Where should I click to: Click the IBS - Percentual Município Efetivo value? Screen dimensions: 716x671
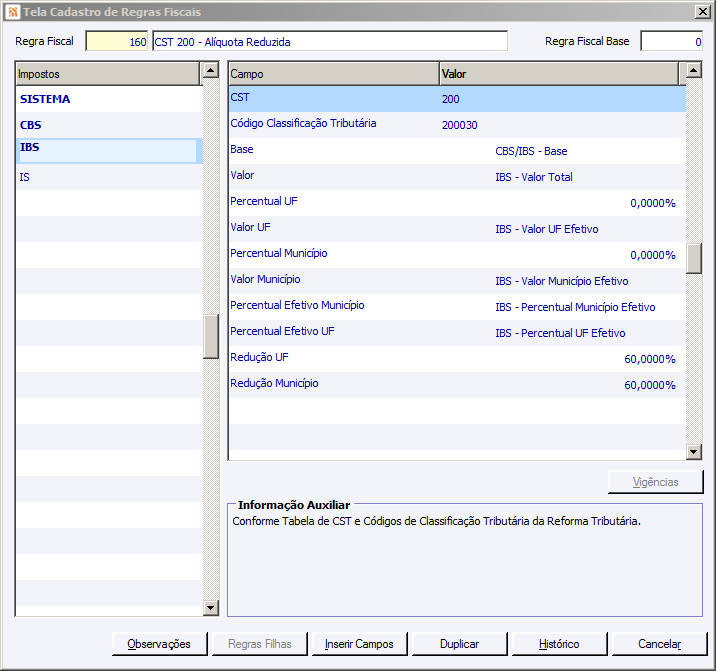click(x=575, y=307)
